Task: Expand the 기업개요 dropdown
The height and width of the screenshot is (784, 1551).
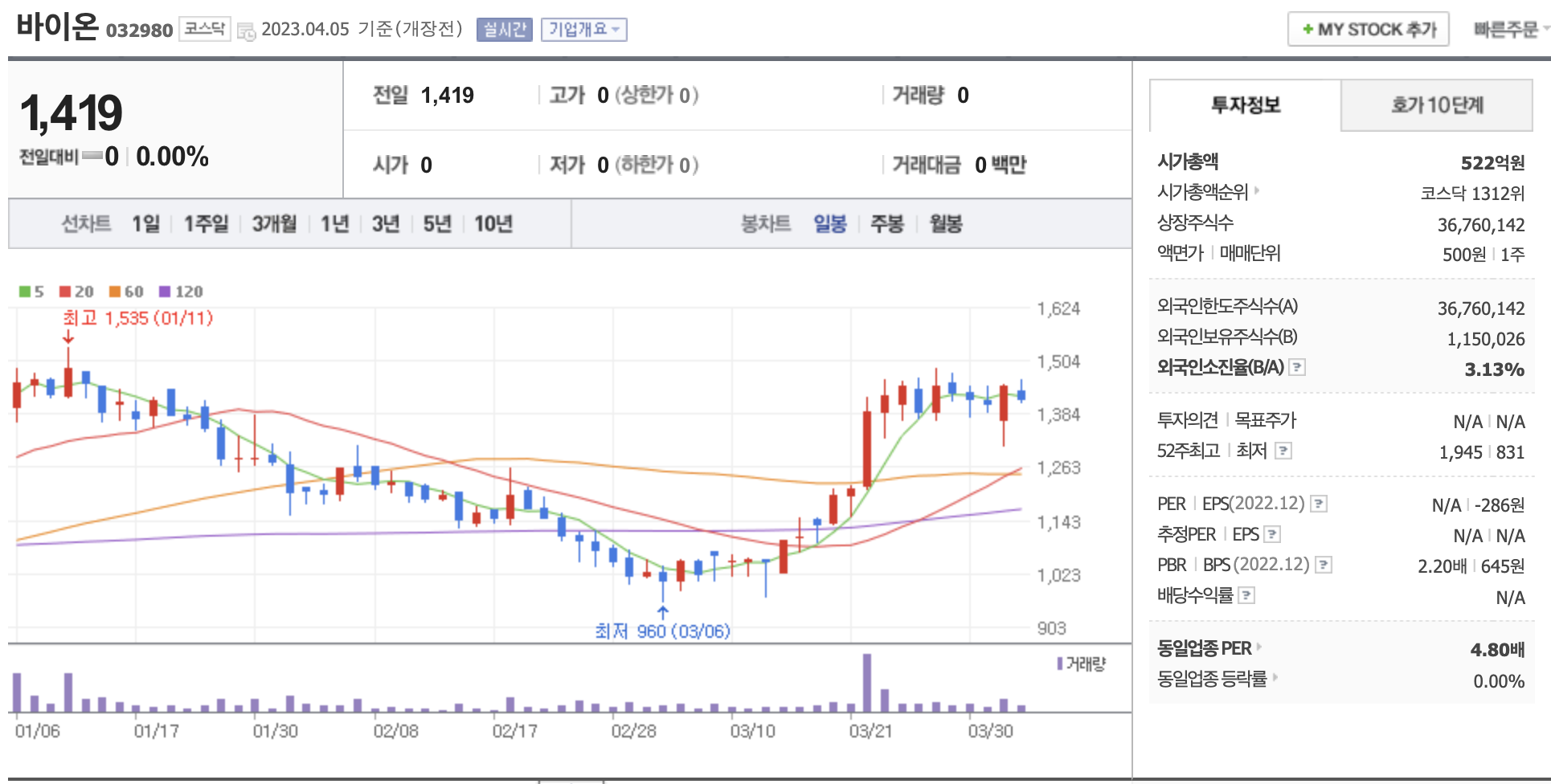Action: click(x=583, y=30)
